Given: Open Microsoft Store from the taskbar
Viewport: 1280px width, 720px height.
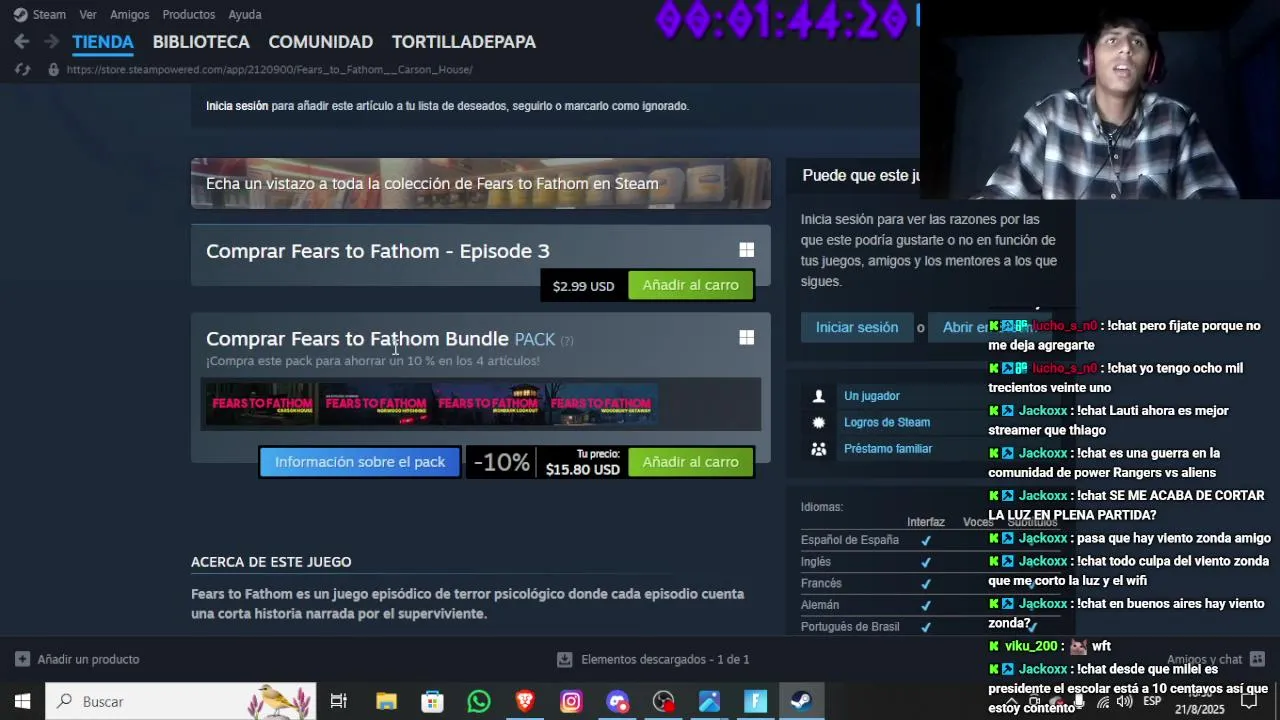Looking at the screenshot, I should point(432,701).
